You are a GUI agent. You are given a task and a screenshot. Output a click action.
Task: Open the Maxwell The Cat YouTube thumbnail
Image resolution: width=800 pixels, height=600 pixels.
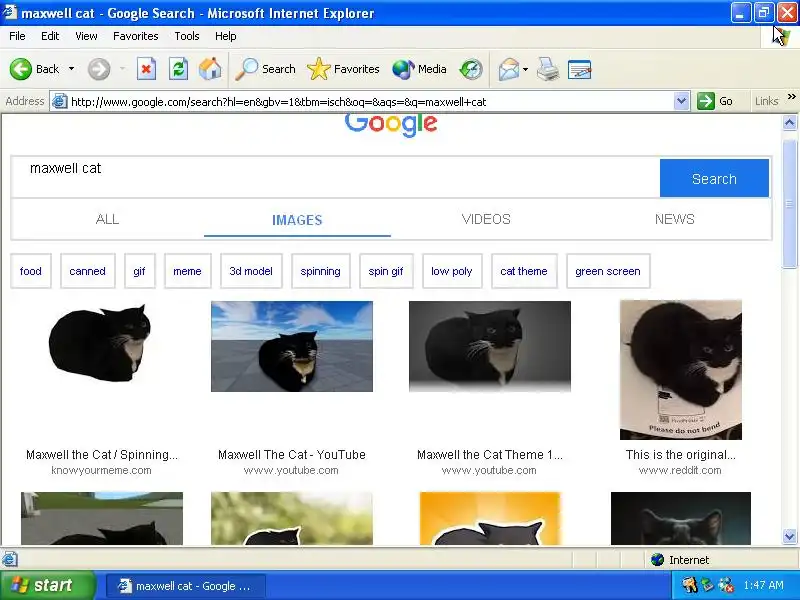click(292, 346)
